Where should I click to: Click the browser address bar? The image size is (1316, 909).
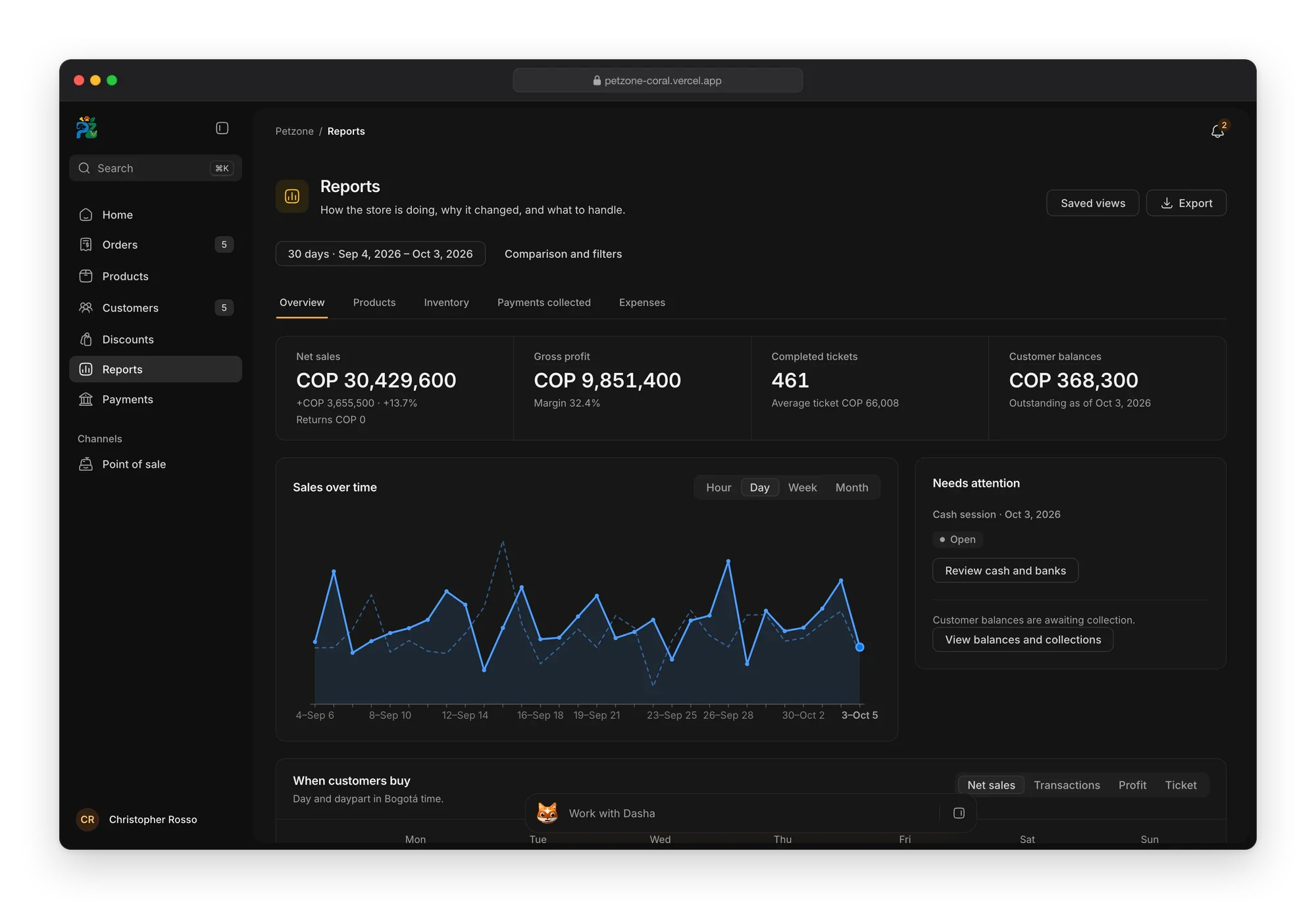(657, 80)
